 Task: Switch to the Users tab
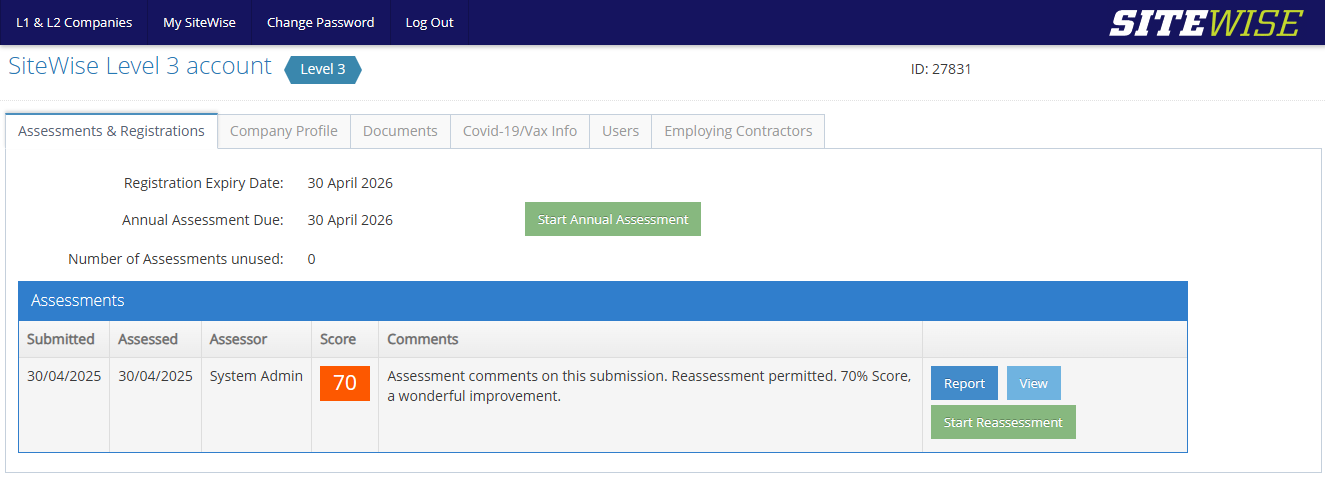click(x=620, y=131)
